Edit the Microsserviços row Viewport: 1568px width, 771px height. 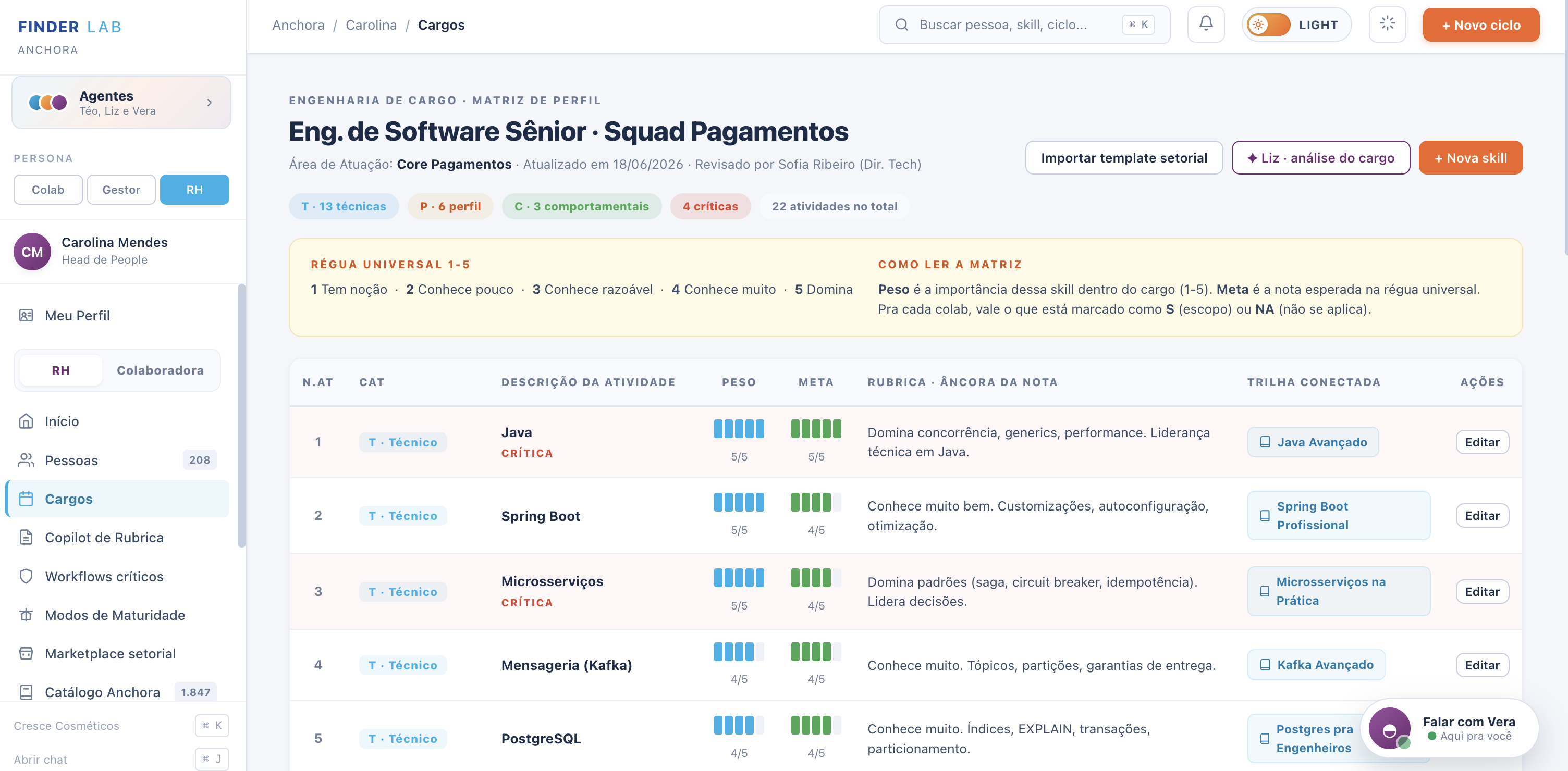(x=1482, y=591)
